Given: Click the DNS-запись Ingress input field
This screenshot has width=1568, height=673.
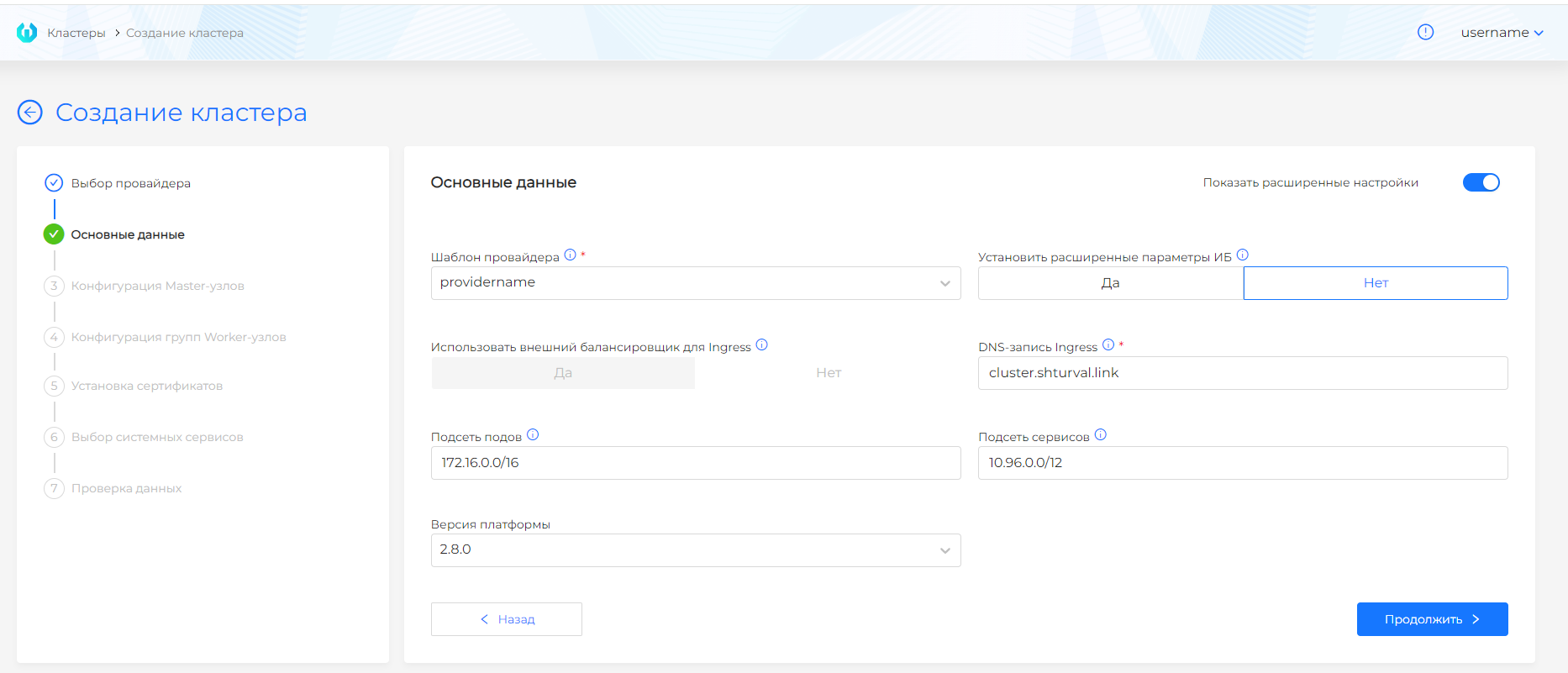Looking at the screenshot, I should 1243,373.
